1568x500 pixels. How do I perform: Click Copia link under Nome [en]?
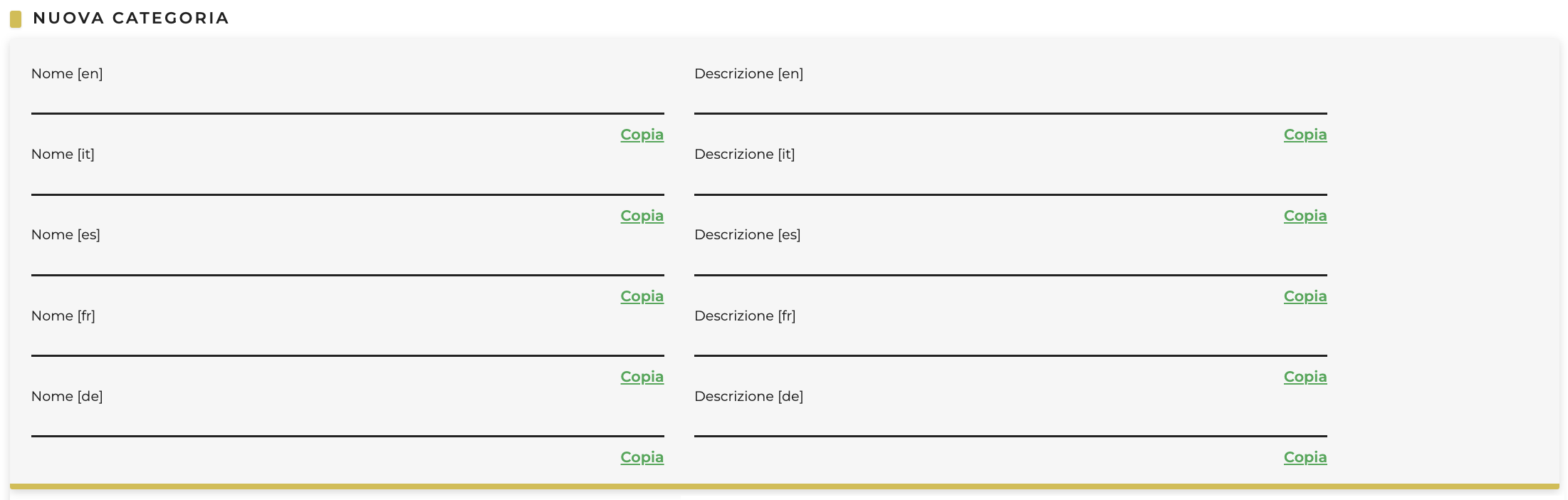[642, 135]
